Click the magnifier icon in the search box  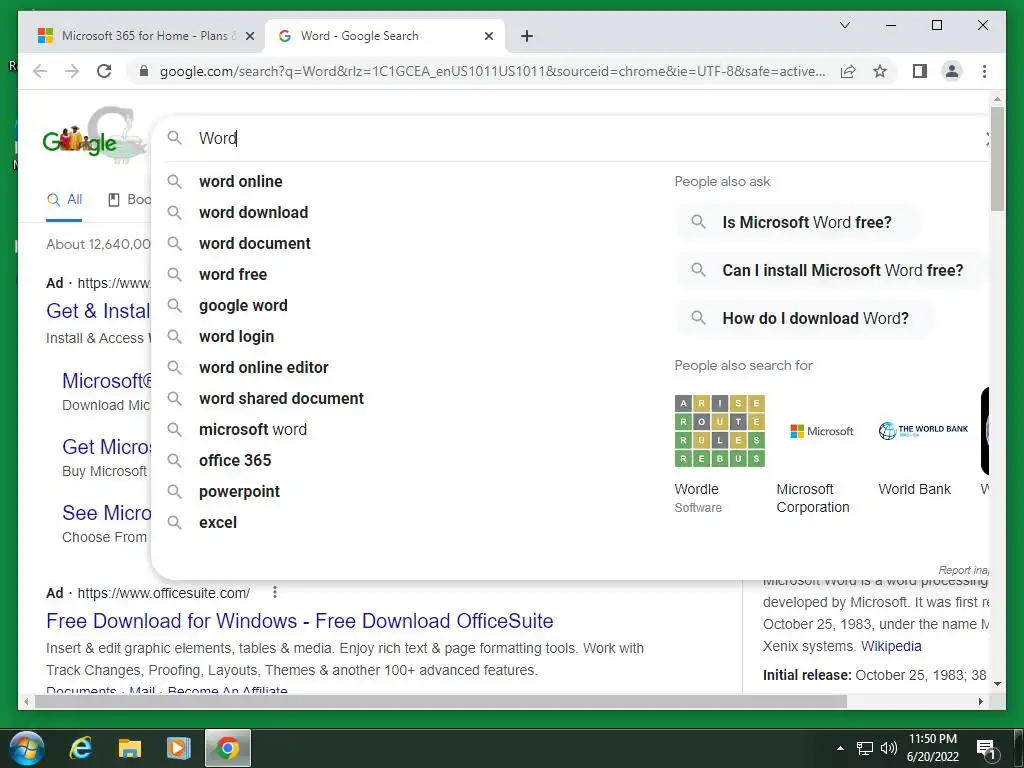174,138
